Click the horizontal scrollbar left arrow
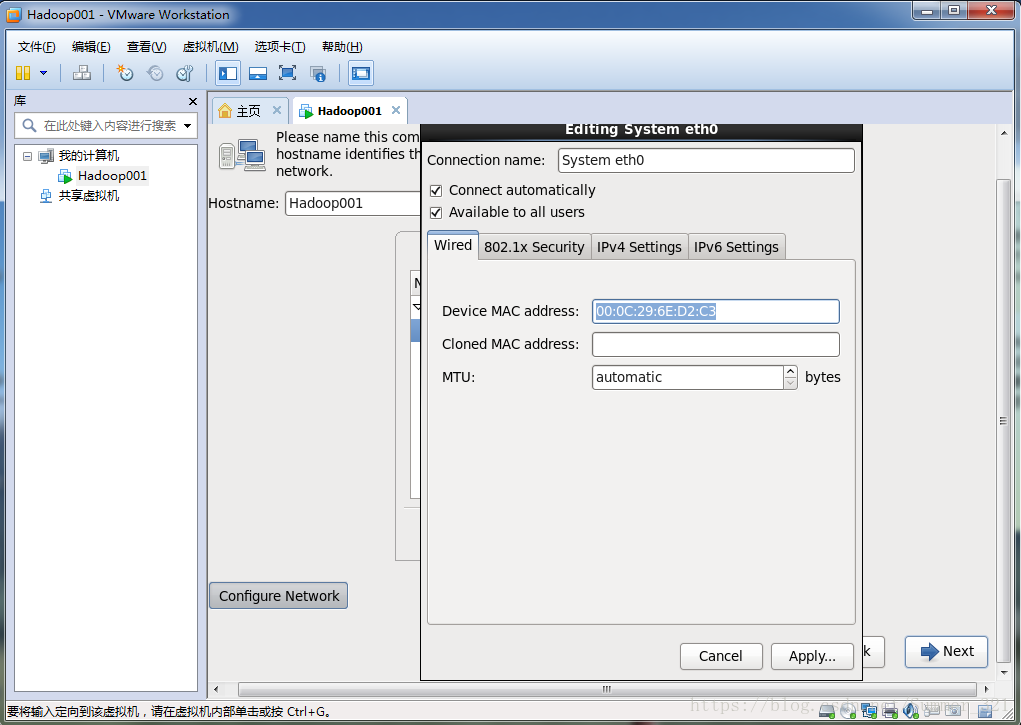 216,689
